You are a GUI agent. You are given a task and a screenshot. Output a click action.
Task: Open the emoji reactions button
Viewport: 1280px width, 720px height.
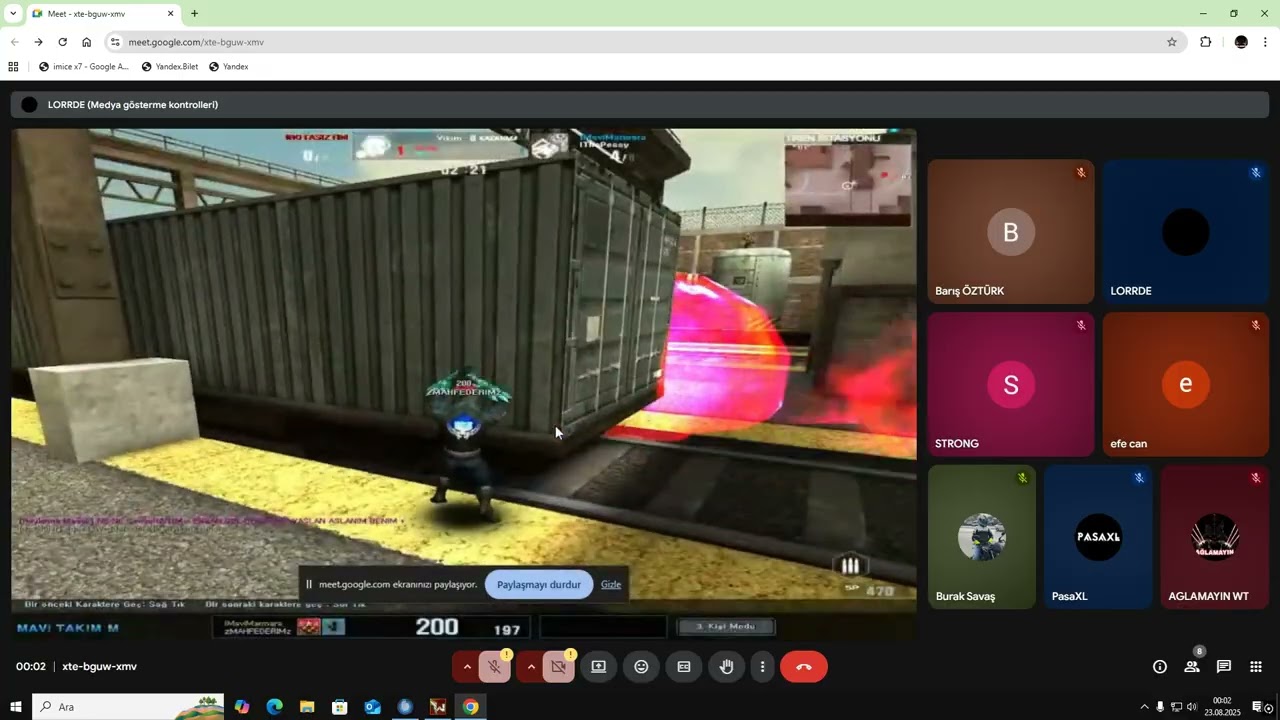[x=641, y=667]
